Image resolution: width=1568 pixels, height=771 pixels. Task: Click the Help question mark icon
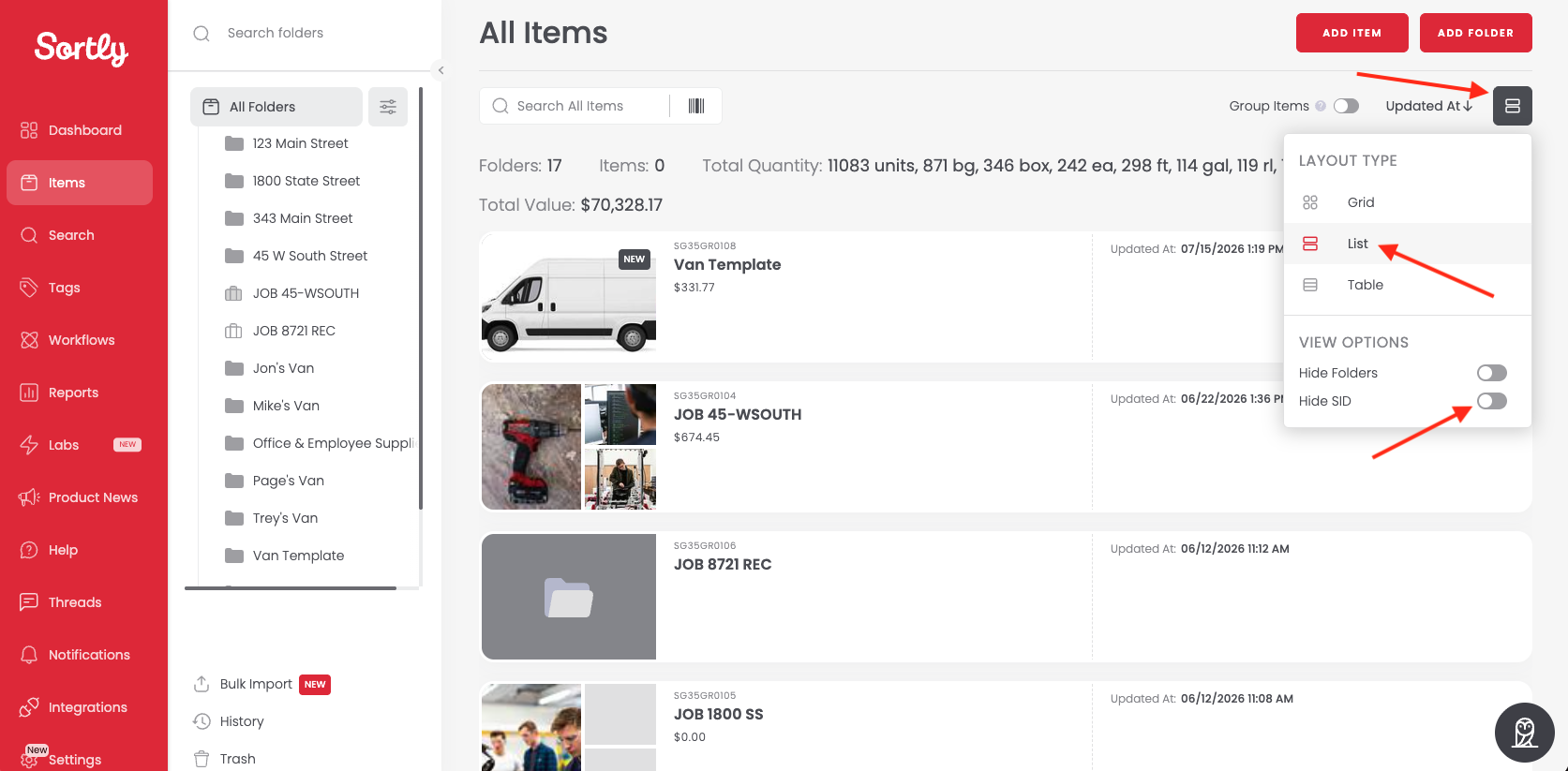29,550
